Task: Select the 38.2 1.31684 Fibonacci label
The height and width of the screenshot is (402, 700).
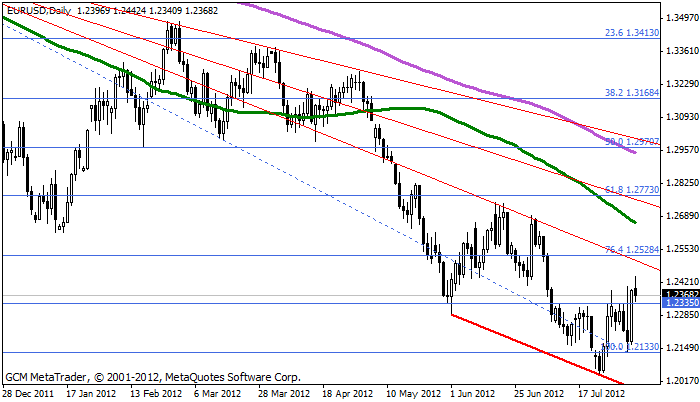Action: click(x=632, y=92)
